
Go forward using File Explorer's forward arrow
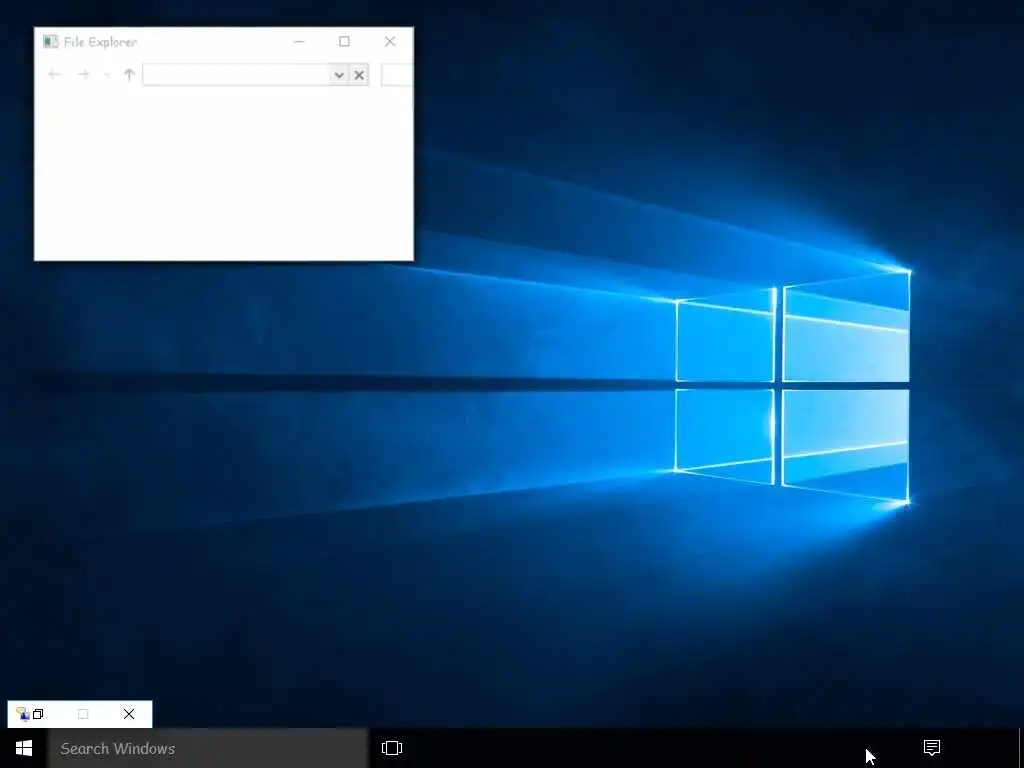[x=83, y=74]
